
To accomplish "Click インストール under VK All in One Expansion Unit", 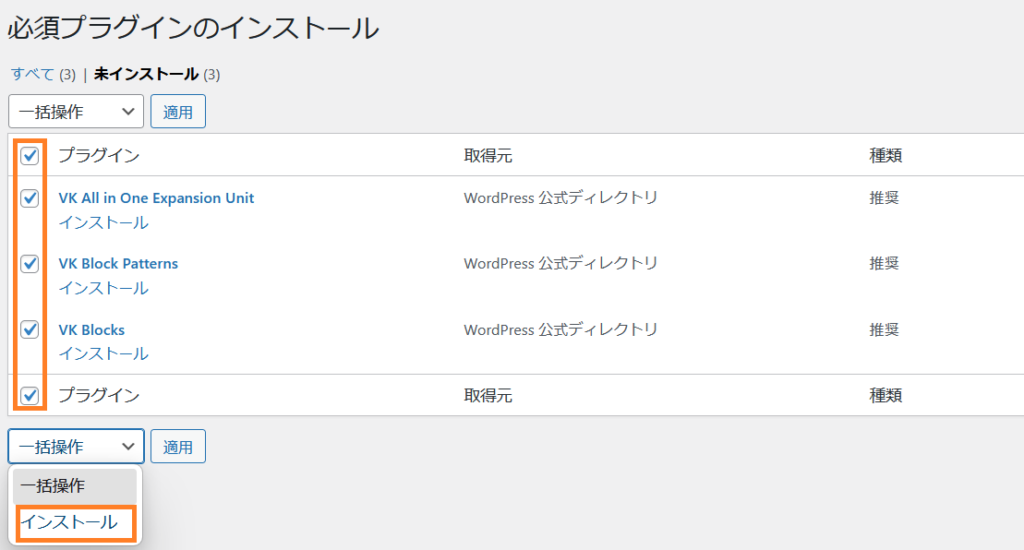I will pyautogui.click(x=103, y=222).
